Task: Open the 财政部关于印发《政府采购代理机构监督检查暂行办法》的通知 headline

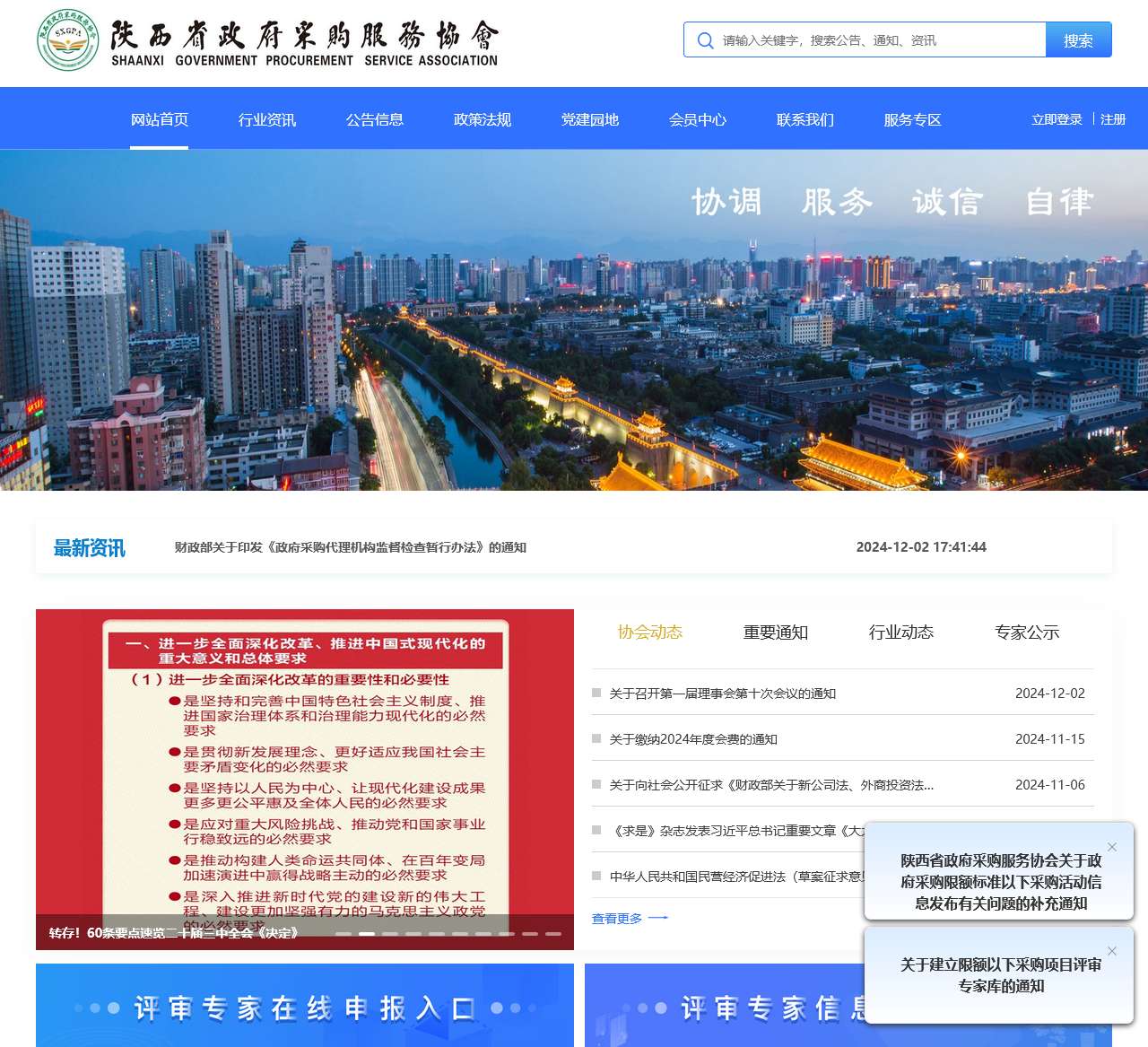Action: (x=351, y=547)
